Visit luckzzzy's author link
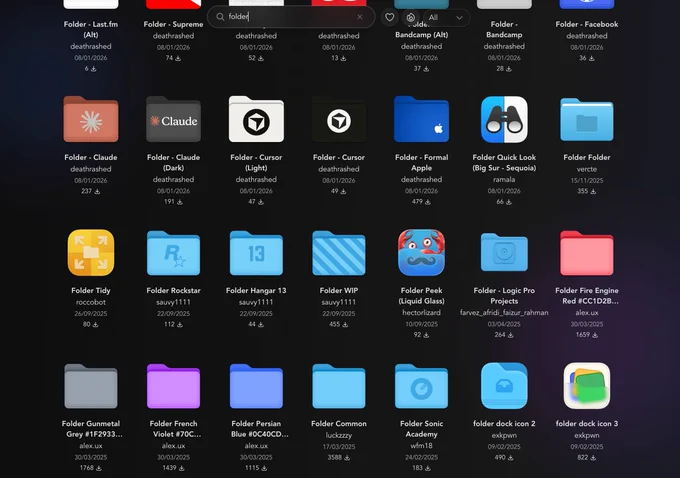Image resolution: width=680 pixels, height=478 pixels. (339, 435)
